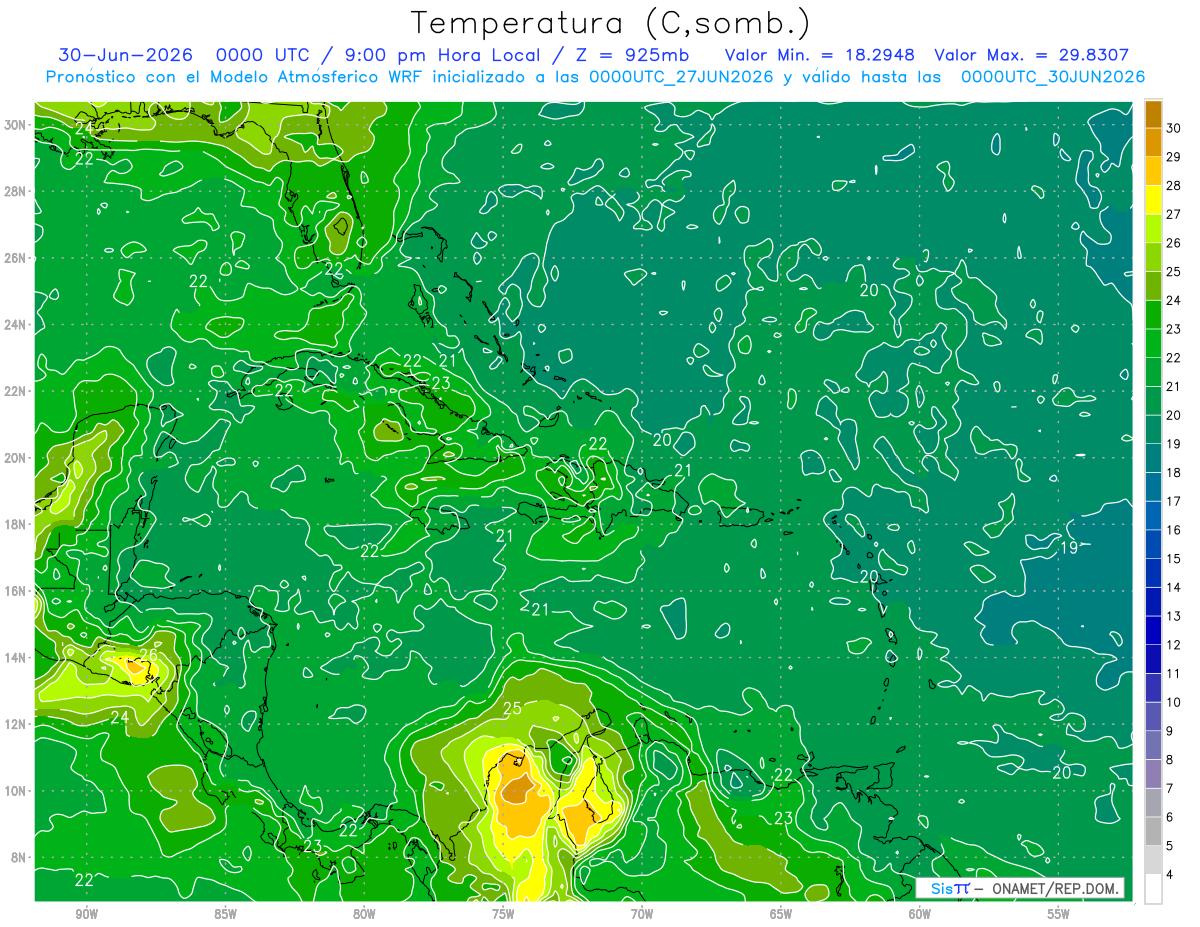Viewport: 1200px width, 927px height.
Task: Click the '25' contour label on the map
Action: click(512, 709)
